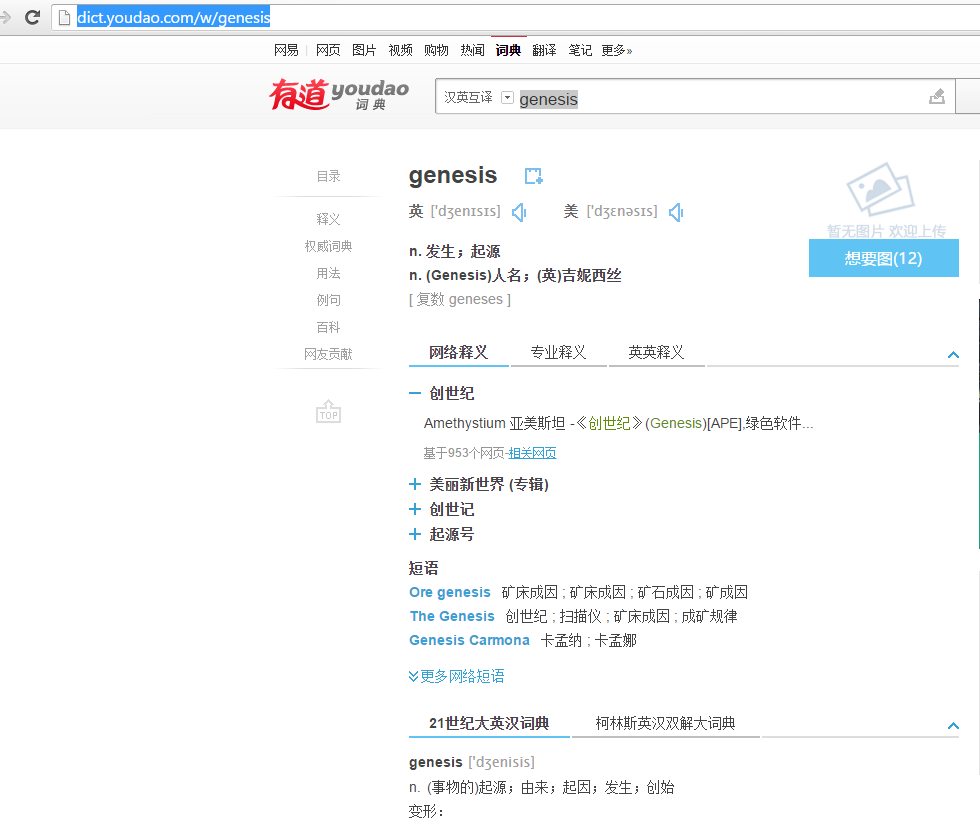Screen dimensions: 980x824
Task: Jump to 网友贡献 in sidebar contents
Action: [328, 354]
